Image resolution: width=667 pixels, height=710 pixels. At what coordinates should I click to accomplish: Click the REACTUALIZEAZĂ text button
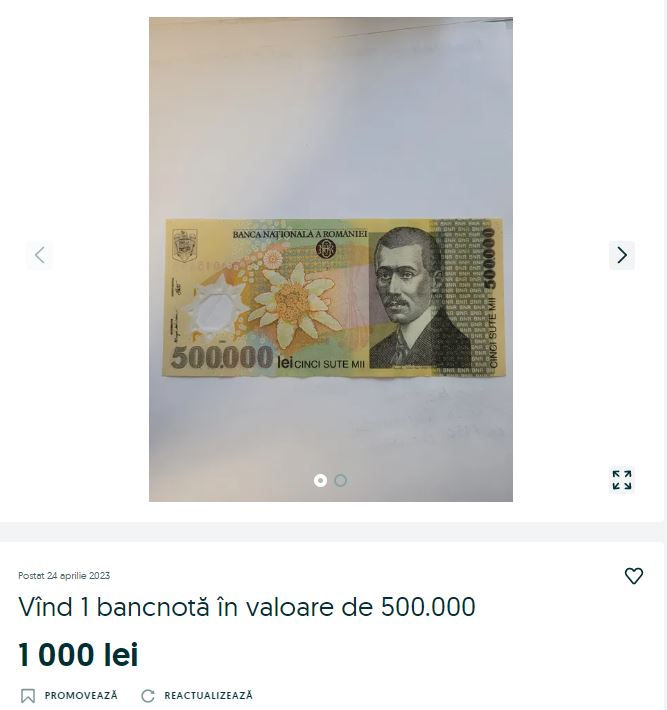208,695
